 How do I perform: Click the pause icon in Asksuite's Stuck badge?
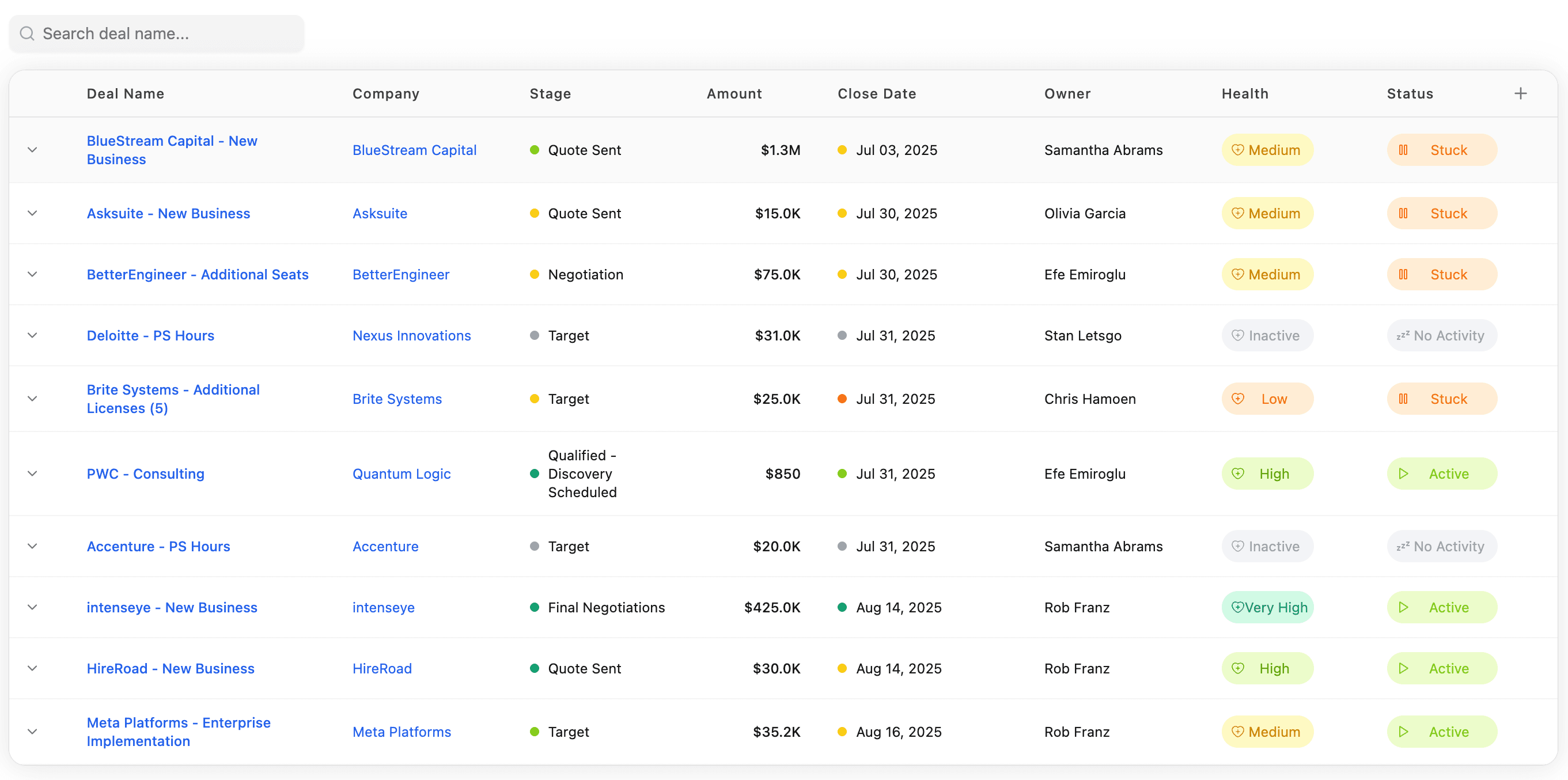point(1403,213)
